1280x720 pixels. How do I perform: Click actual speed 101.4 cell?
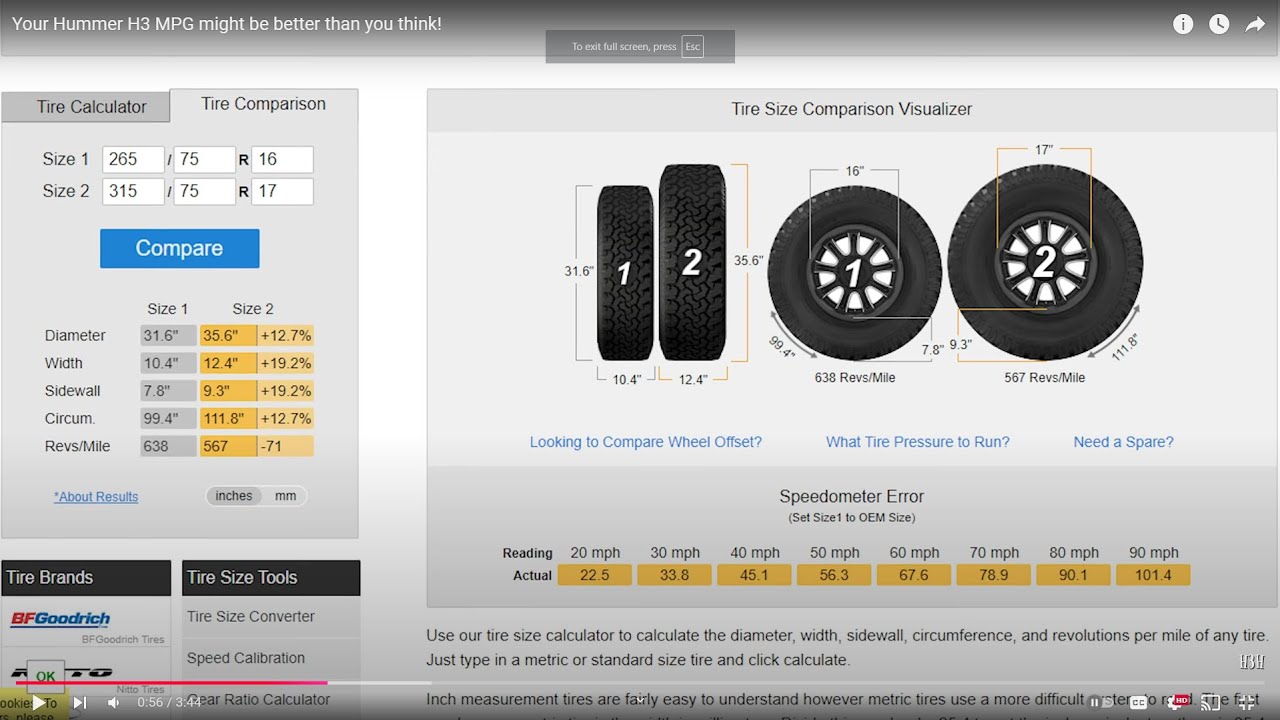tap(1153, 575)
